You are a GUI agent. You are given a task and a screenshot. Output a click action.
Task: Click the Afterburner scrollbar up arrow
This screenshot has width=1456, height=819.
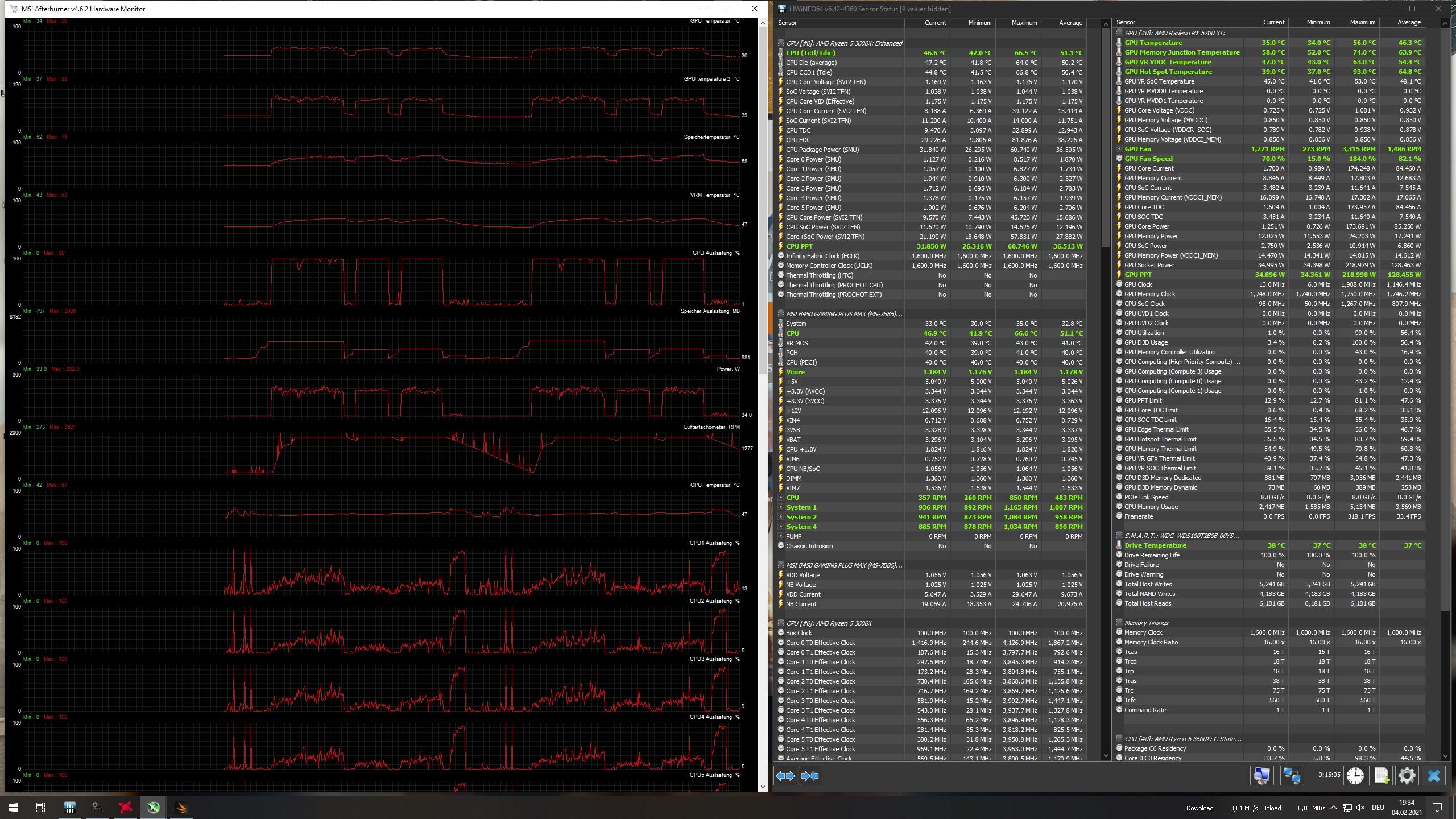point(763,23)
